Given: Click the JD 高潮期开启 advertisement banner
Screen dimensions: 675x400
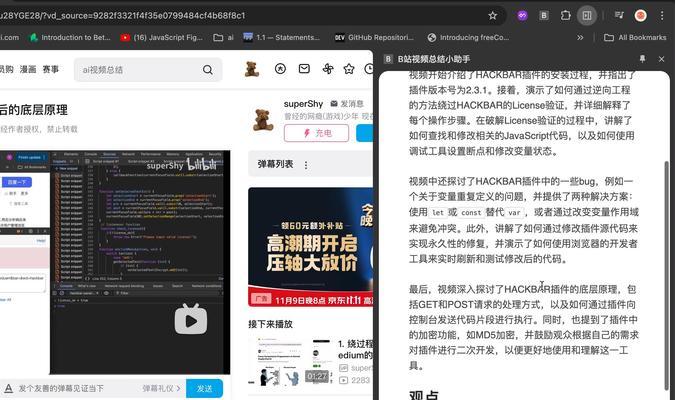Looking at the screenshot, I should click(310, 247).
